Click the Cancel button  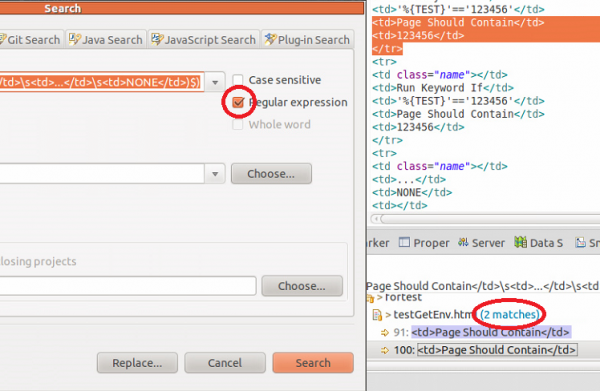coord(225,363)
